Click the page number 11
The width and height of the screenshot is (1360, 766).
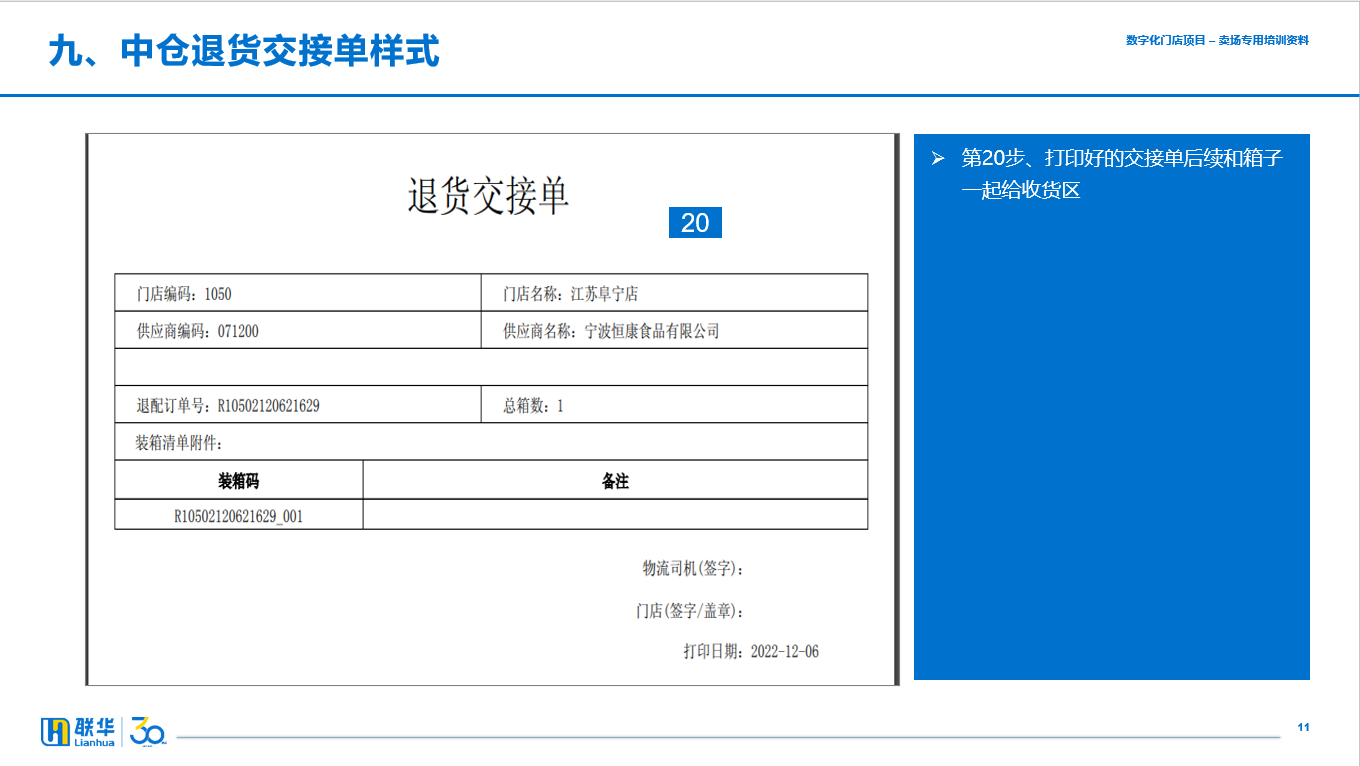tap(1303, 727)
